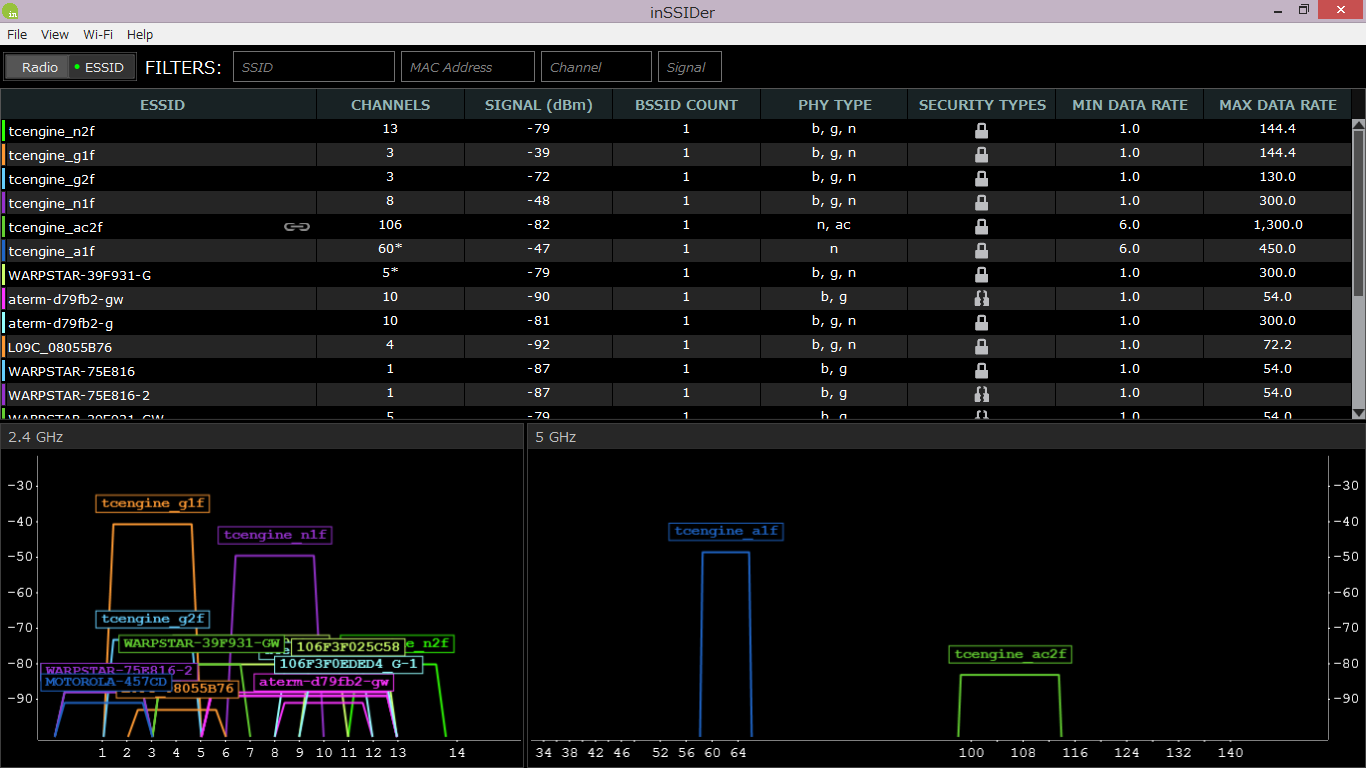Sort by PHY TYPE column header
Screen dimensions: 1366x768
click(x=835, y=104)
